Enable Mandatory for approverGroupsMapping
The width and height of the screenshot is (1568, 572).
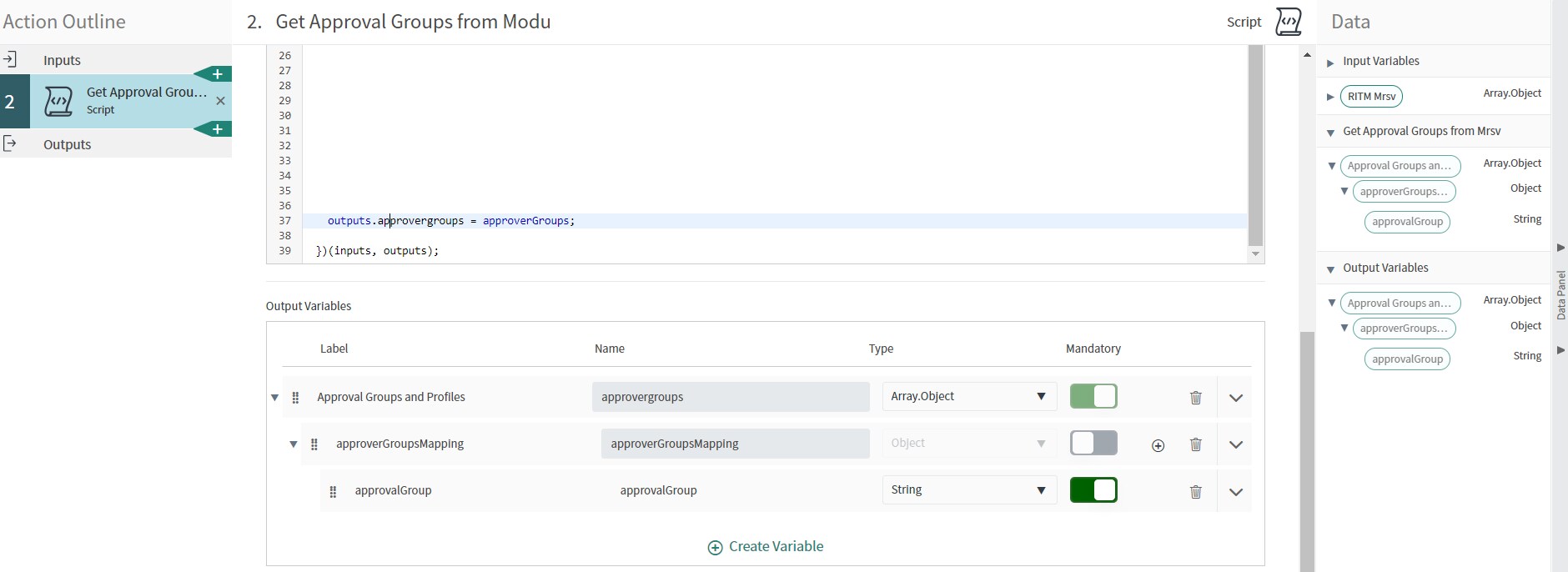[x=1093, y=443]
